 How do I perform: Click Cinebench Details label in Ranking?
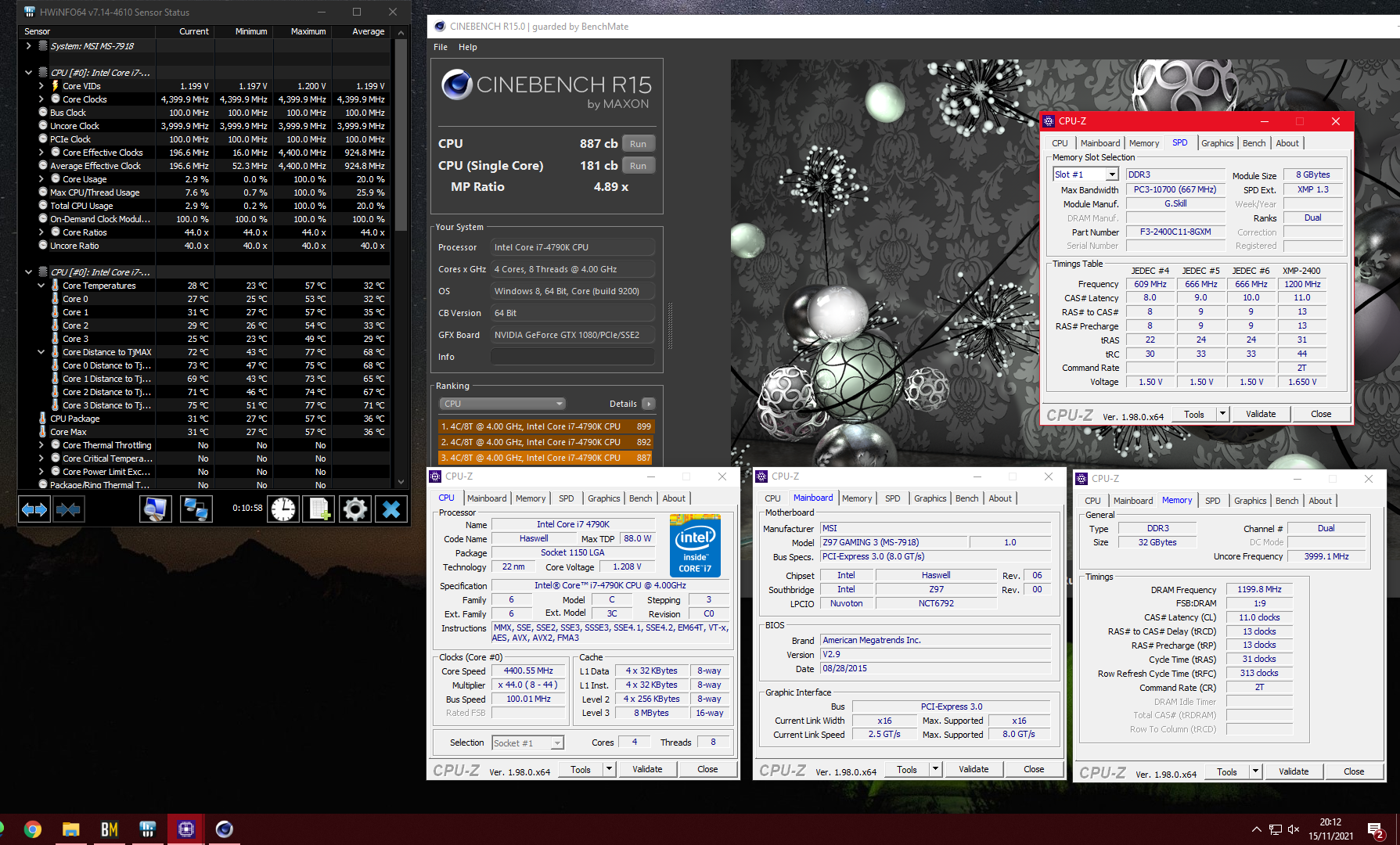pos(623,404)
